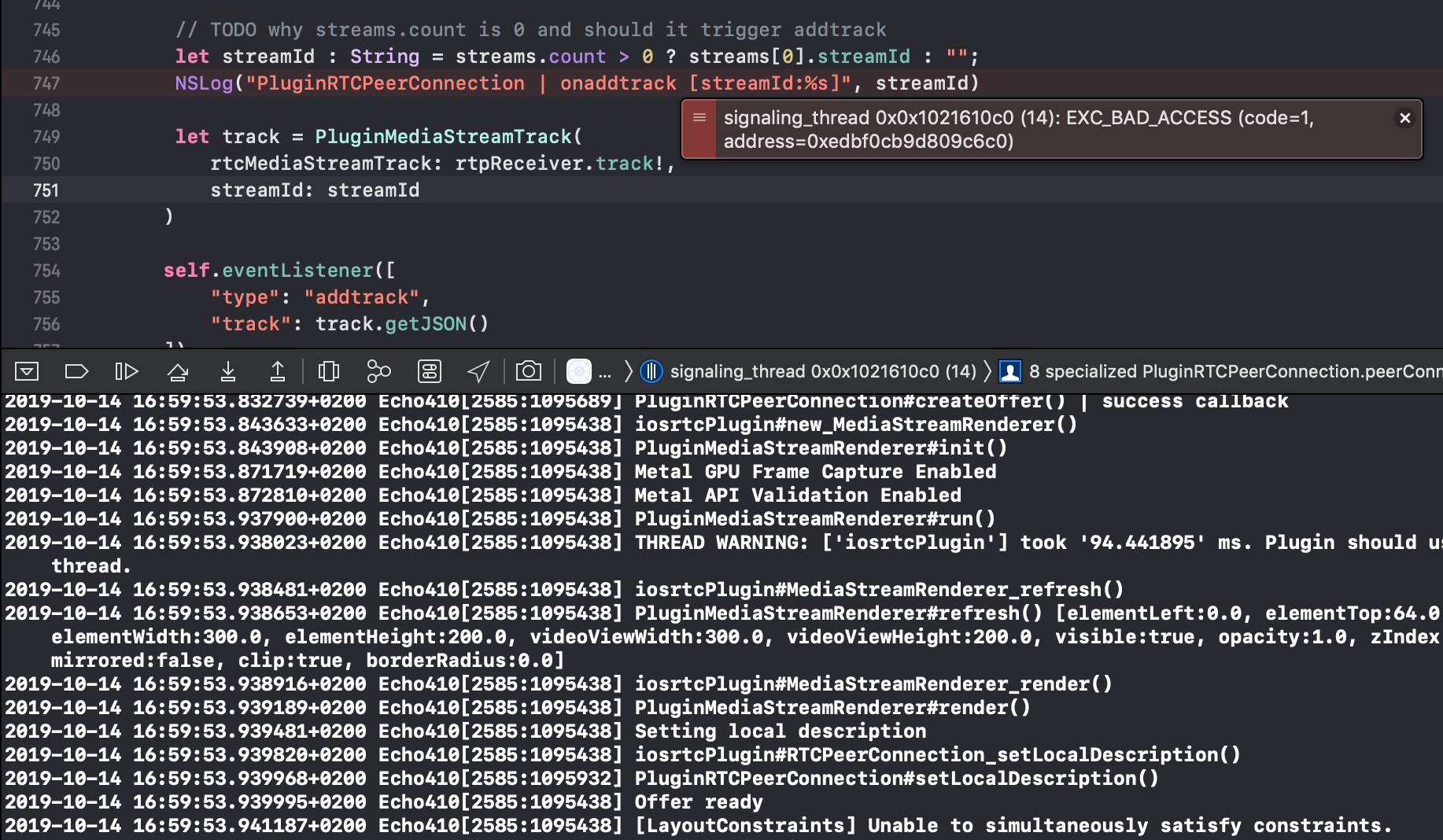Expand the ellipsis in debug jump bar

point(605,372)
